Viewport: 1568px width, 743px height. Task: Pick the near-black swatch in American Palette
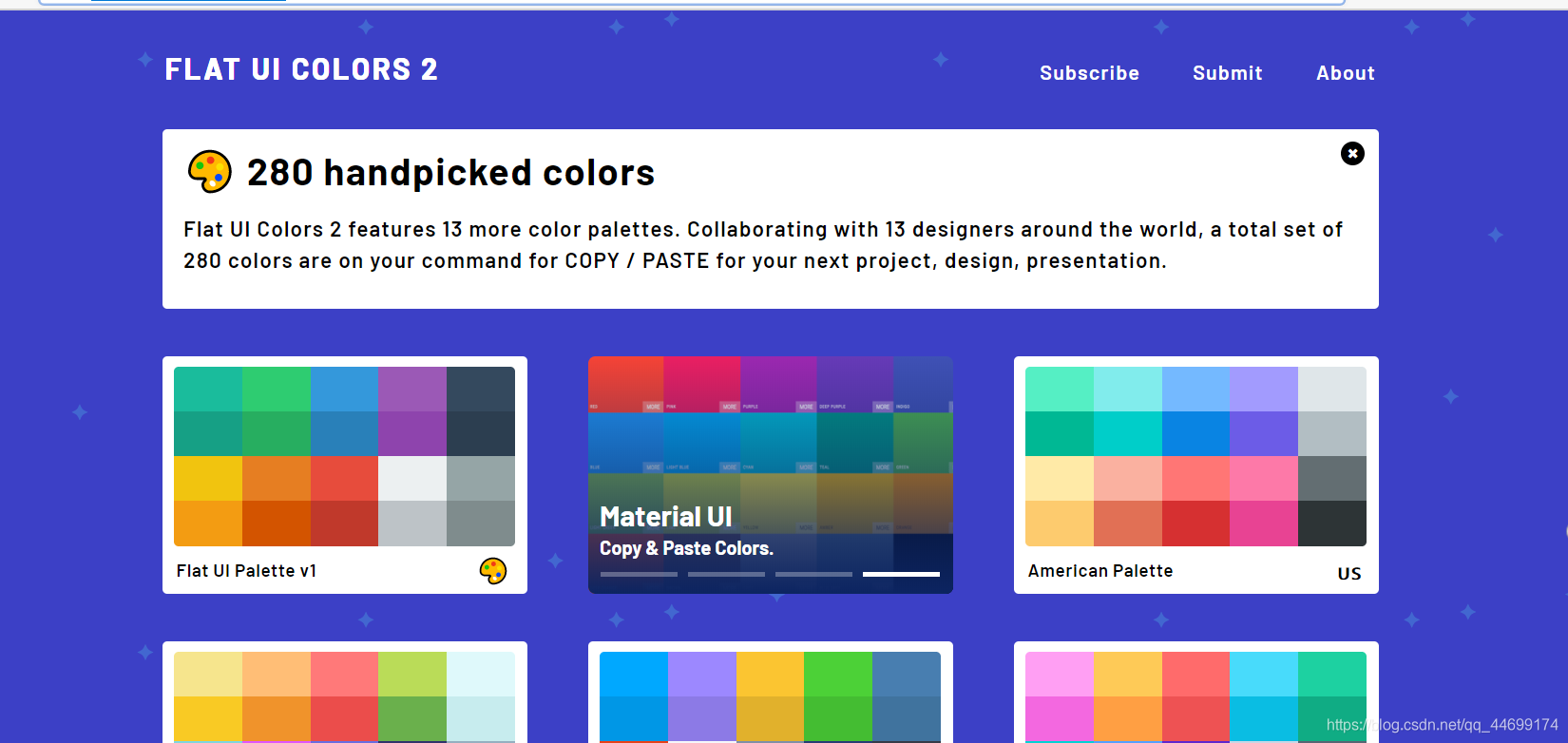click(x=1332, y=524)
